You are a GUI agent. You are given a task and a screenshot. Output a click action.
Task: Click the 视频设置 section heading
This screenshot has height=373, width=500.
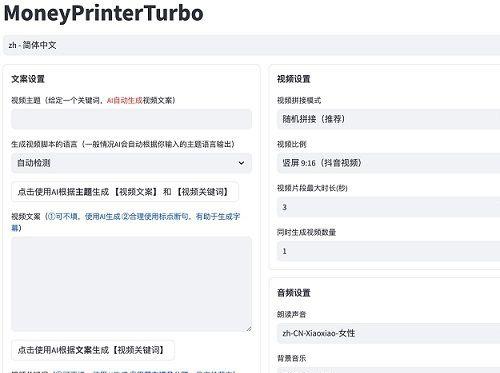click(294, 79)
